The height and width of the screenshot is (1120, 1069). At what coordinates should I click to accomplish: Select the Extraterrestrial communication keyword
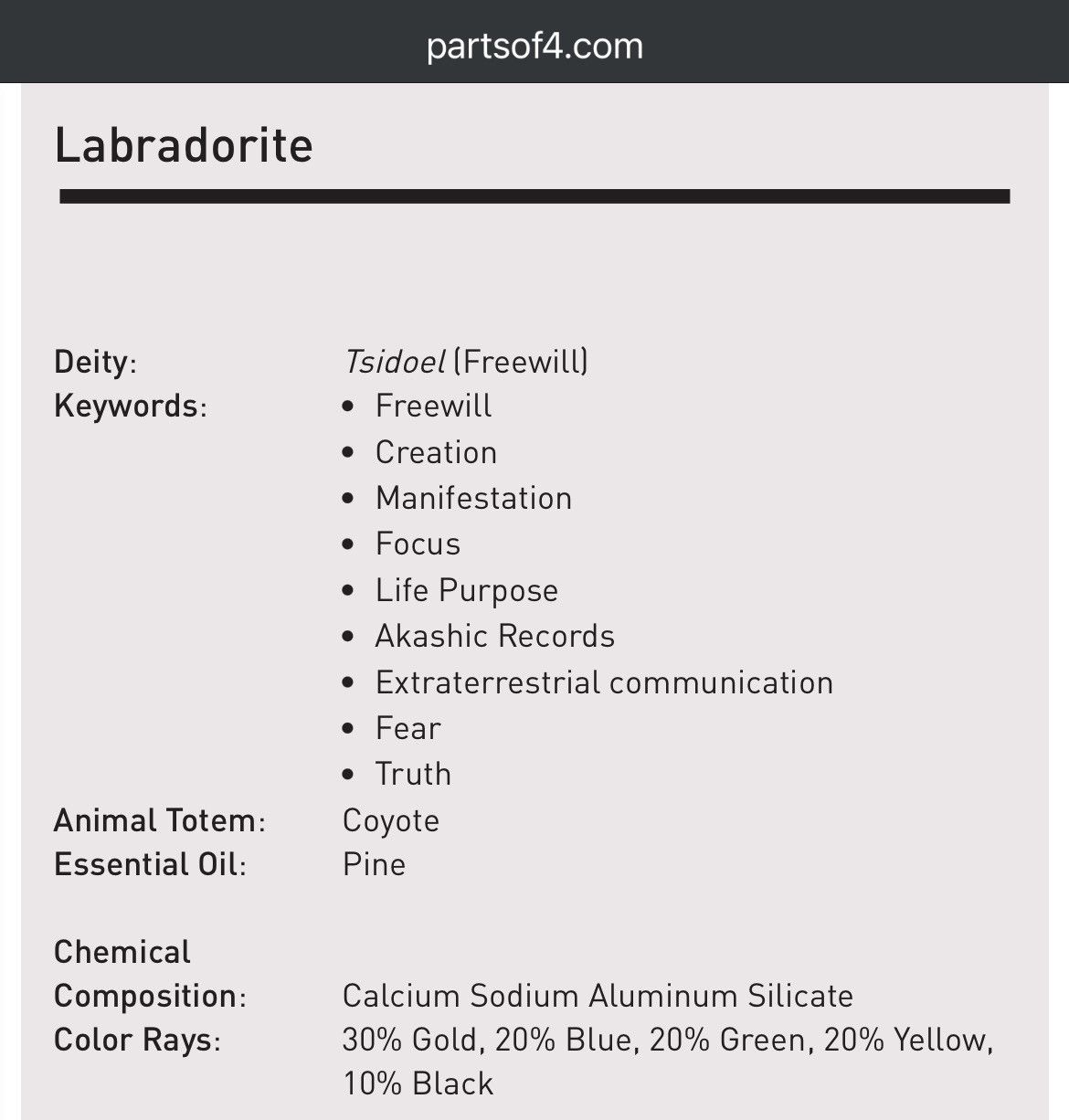click(604, 682)
